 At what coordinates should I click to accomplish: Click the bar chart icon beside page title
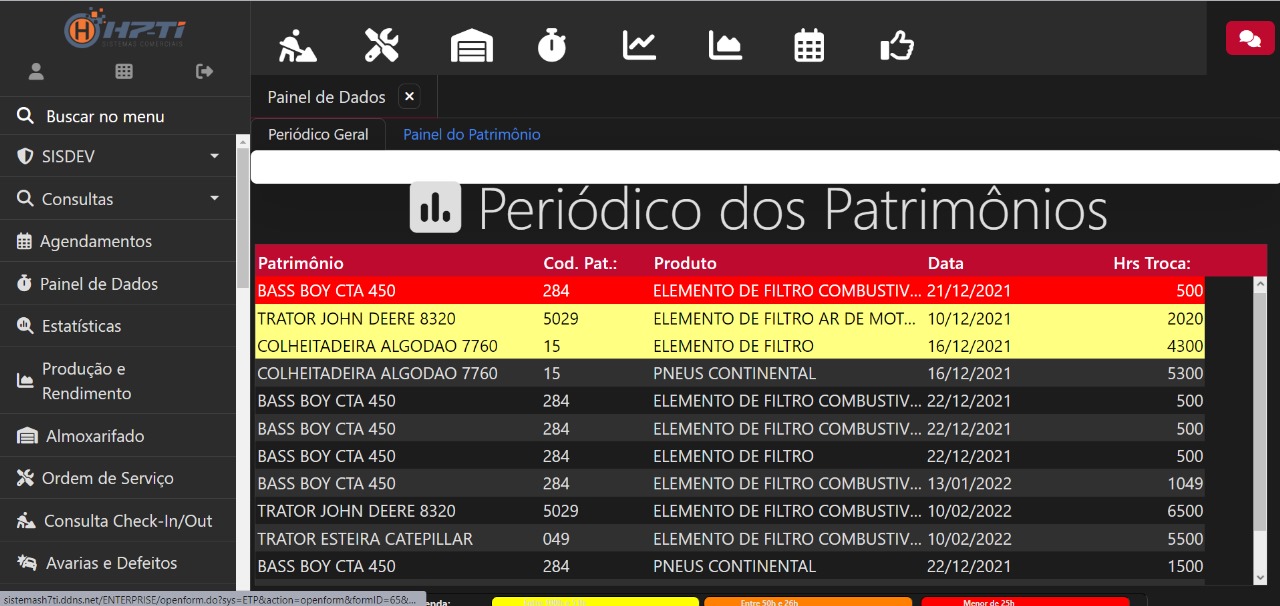coord(435,208)
